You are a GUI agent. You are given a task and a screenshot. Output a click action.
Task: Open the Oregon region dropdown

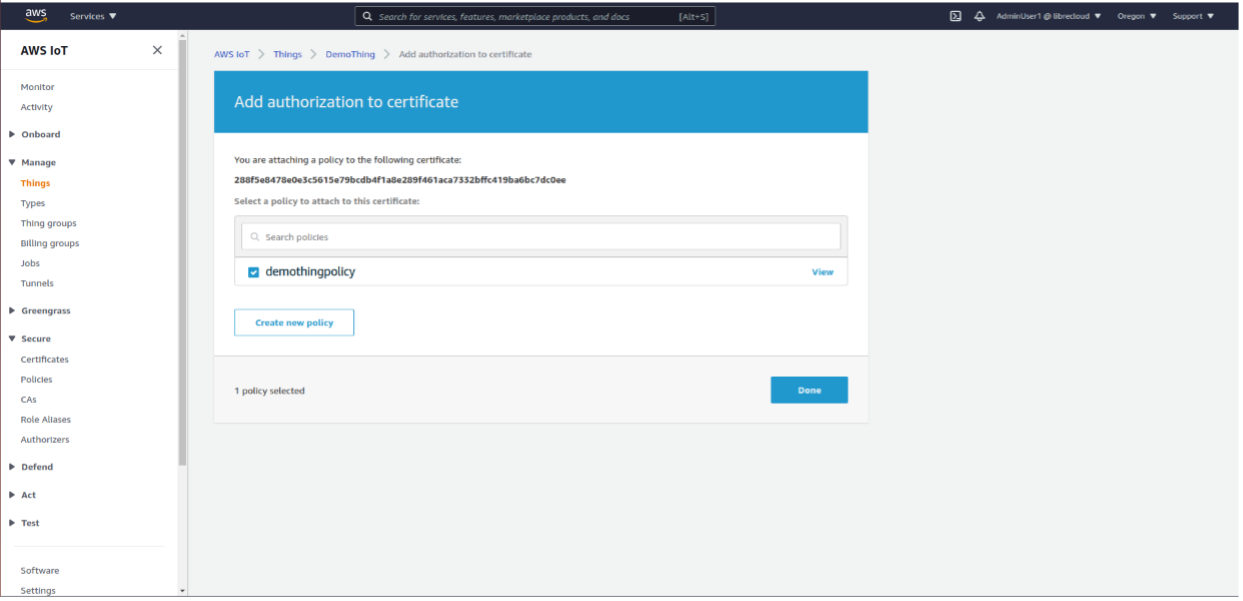(1136, 16)
